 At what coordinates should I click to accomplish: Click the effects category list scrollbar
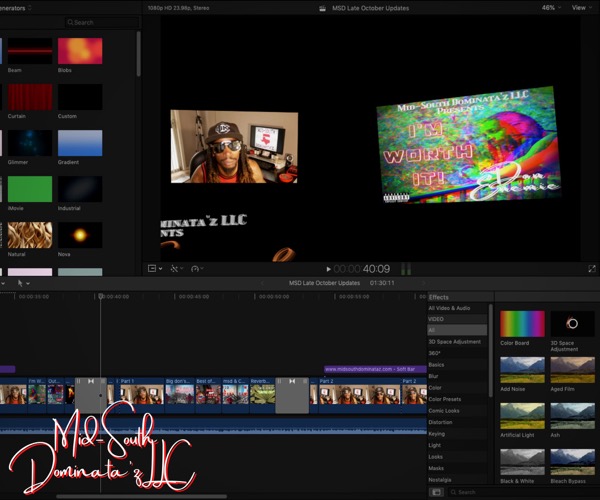(x=491, y=350)
